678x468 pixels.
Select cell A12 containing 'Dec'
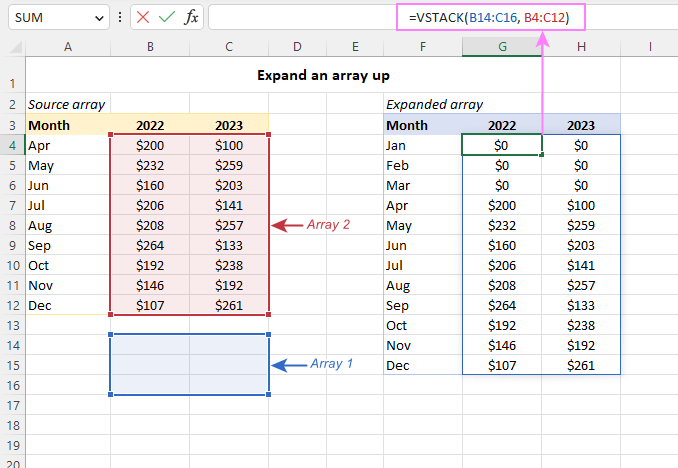click(68, 305)
